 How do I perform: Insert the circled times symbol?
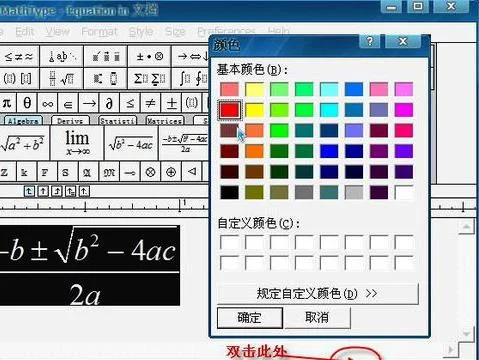point(150,172)
